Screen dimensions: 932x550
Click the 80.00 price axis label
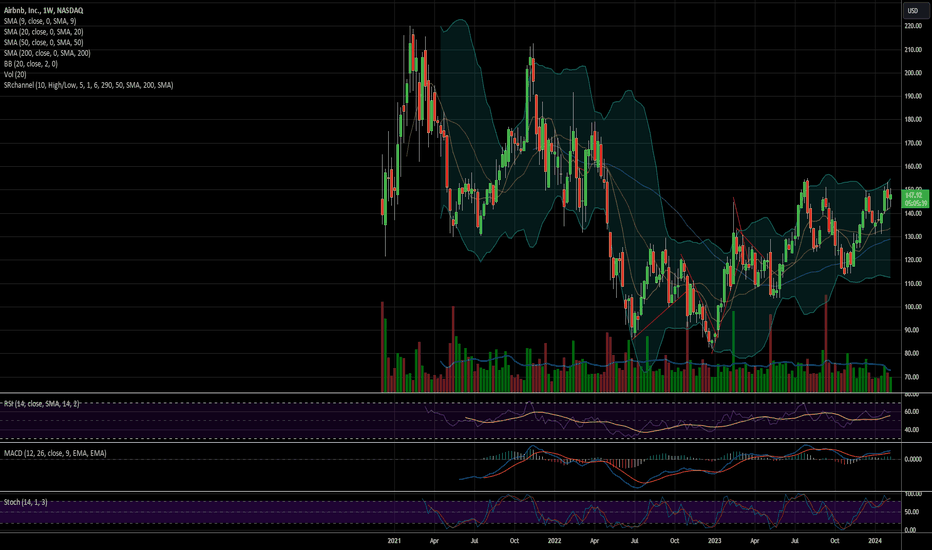pos(914,353)
